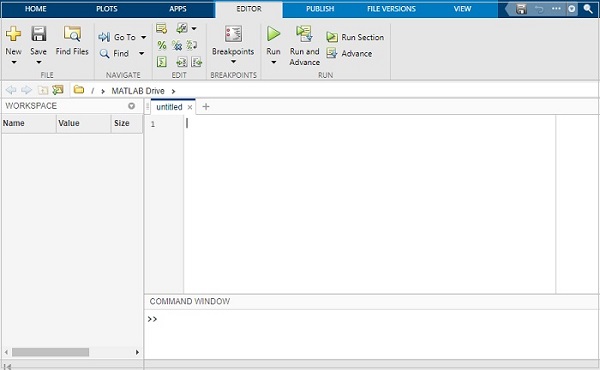The height and width of the screenshot is (370, 600).
Task: Click the Advance icon in Run group
Action: (x=332, y=53)
